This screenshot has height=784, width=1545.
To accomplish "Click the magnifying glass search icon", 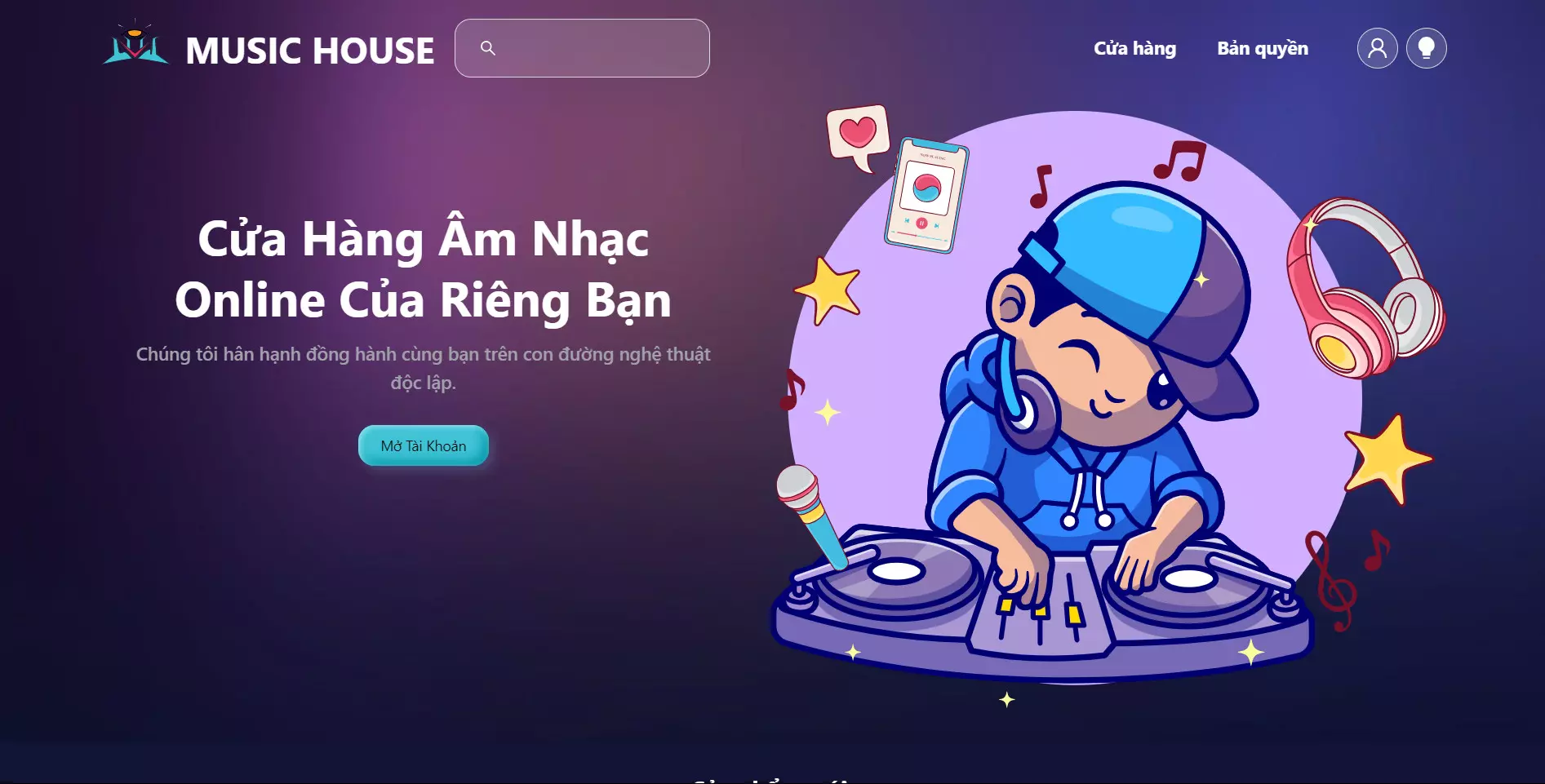I will 488,48.
